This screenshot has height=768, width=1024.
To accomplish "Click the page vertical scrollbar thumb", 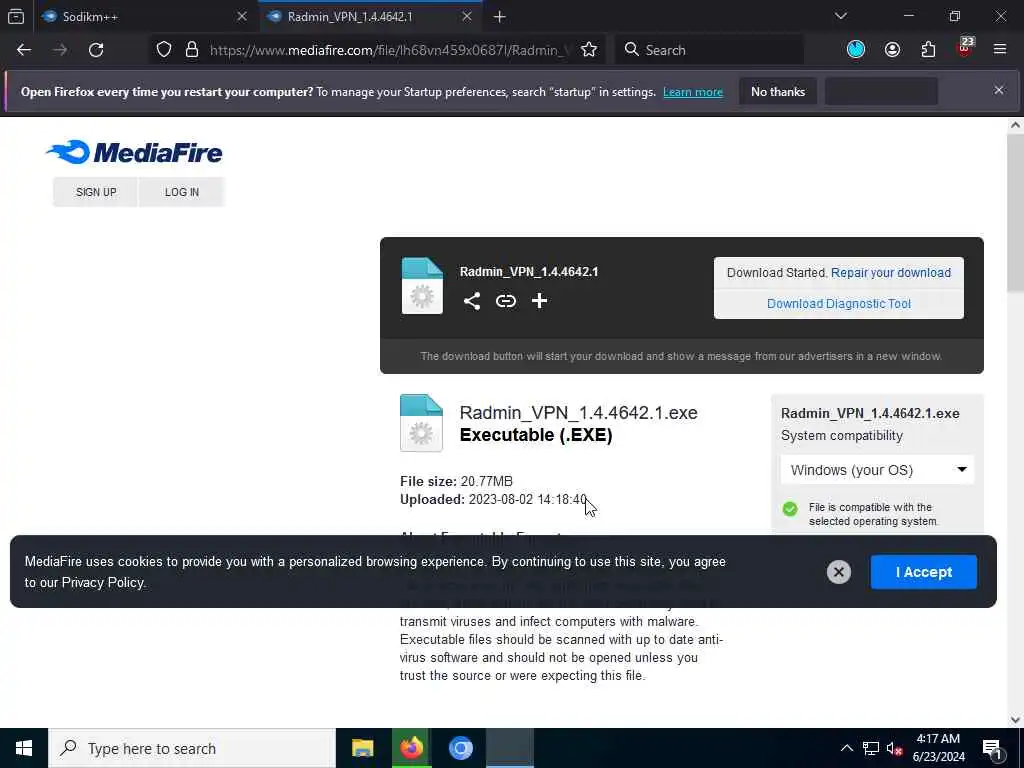I will click(x=1015, y=212).
